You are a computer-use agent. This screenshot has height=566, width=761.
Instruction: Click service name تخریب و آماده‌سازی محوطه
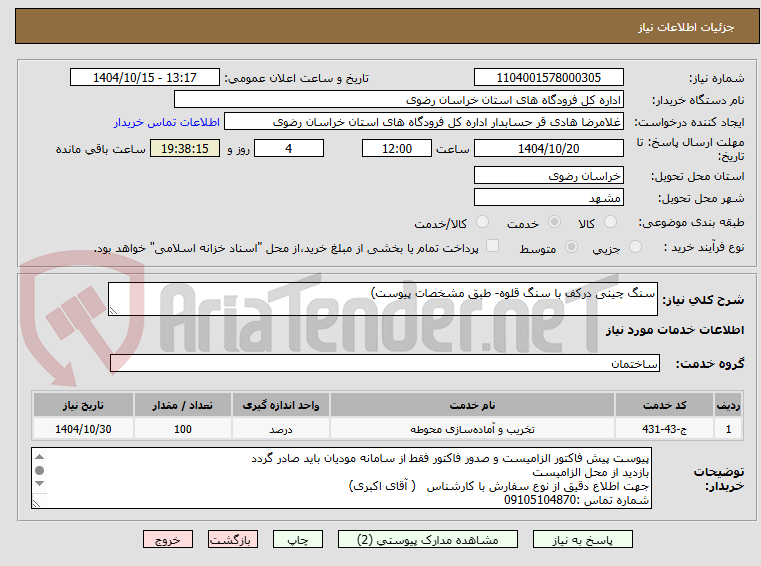pos(472,429)
